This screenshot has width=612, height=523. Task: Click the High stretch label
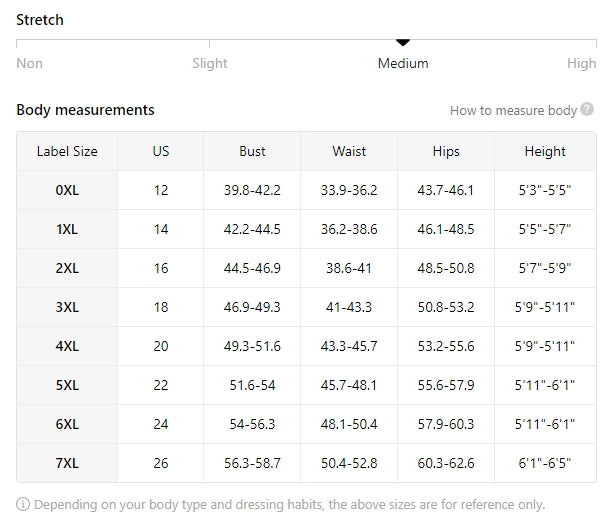click(581, 63)
